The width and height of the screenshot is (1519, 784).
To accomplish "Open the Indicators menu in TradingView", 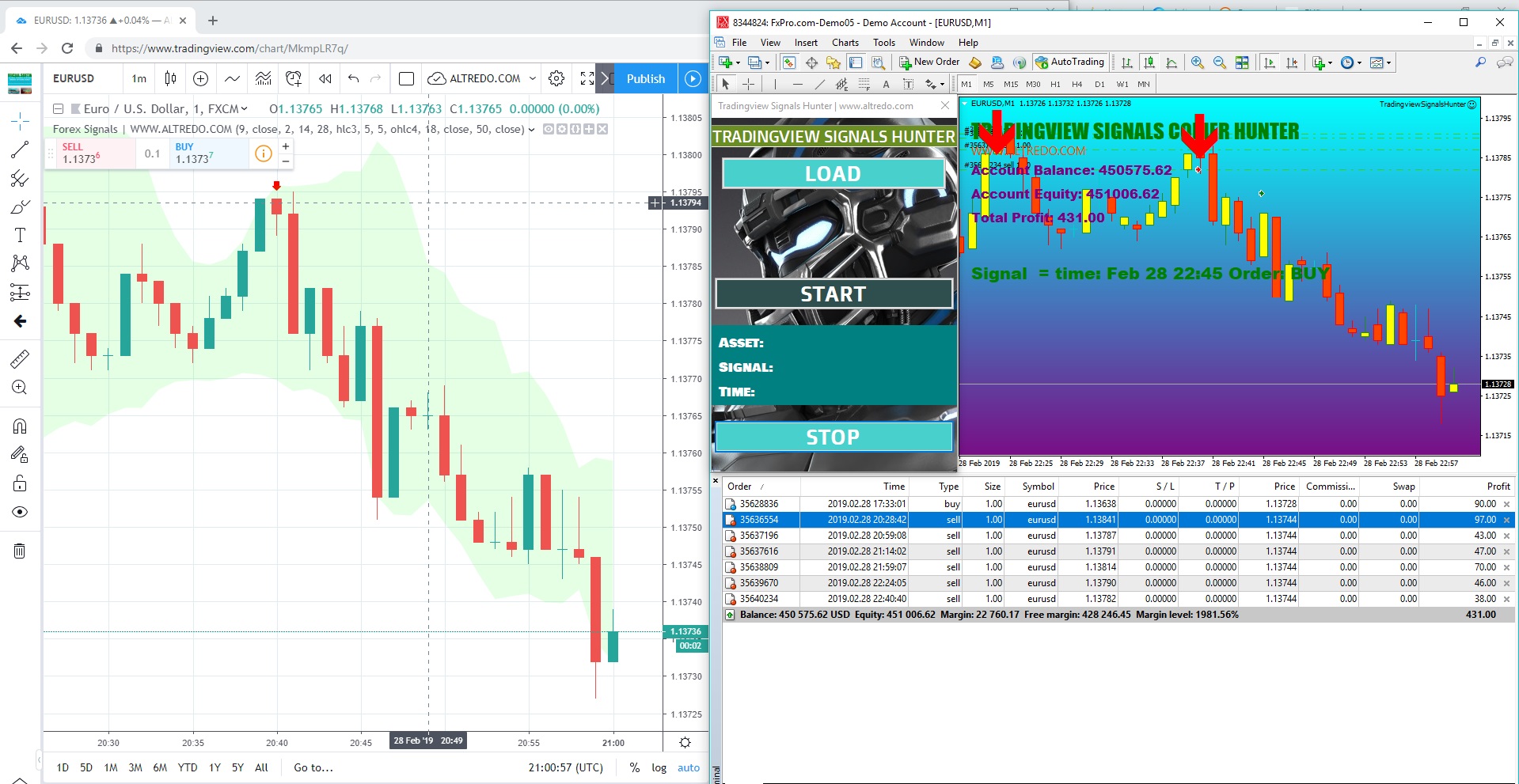I will [232, 78].
